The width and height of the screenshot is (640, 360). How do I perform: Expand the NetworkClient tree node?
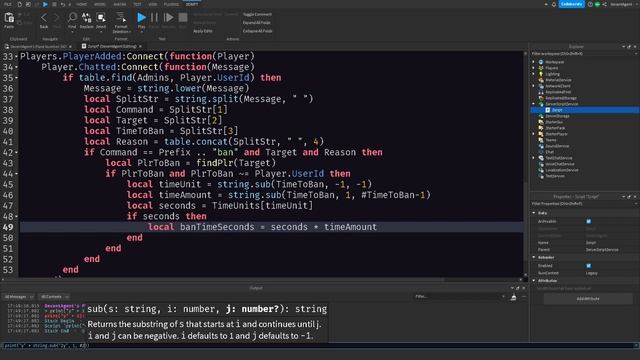[533, 86]
